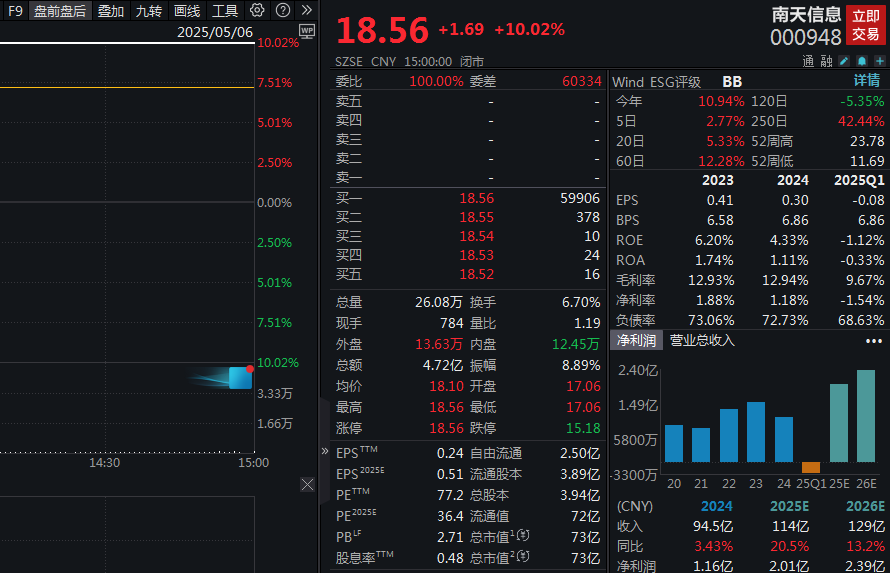The height and width of the screenshot is (573, 890).
Task: Add stock with the plus icon
Action: click(x=880, y=61)
